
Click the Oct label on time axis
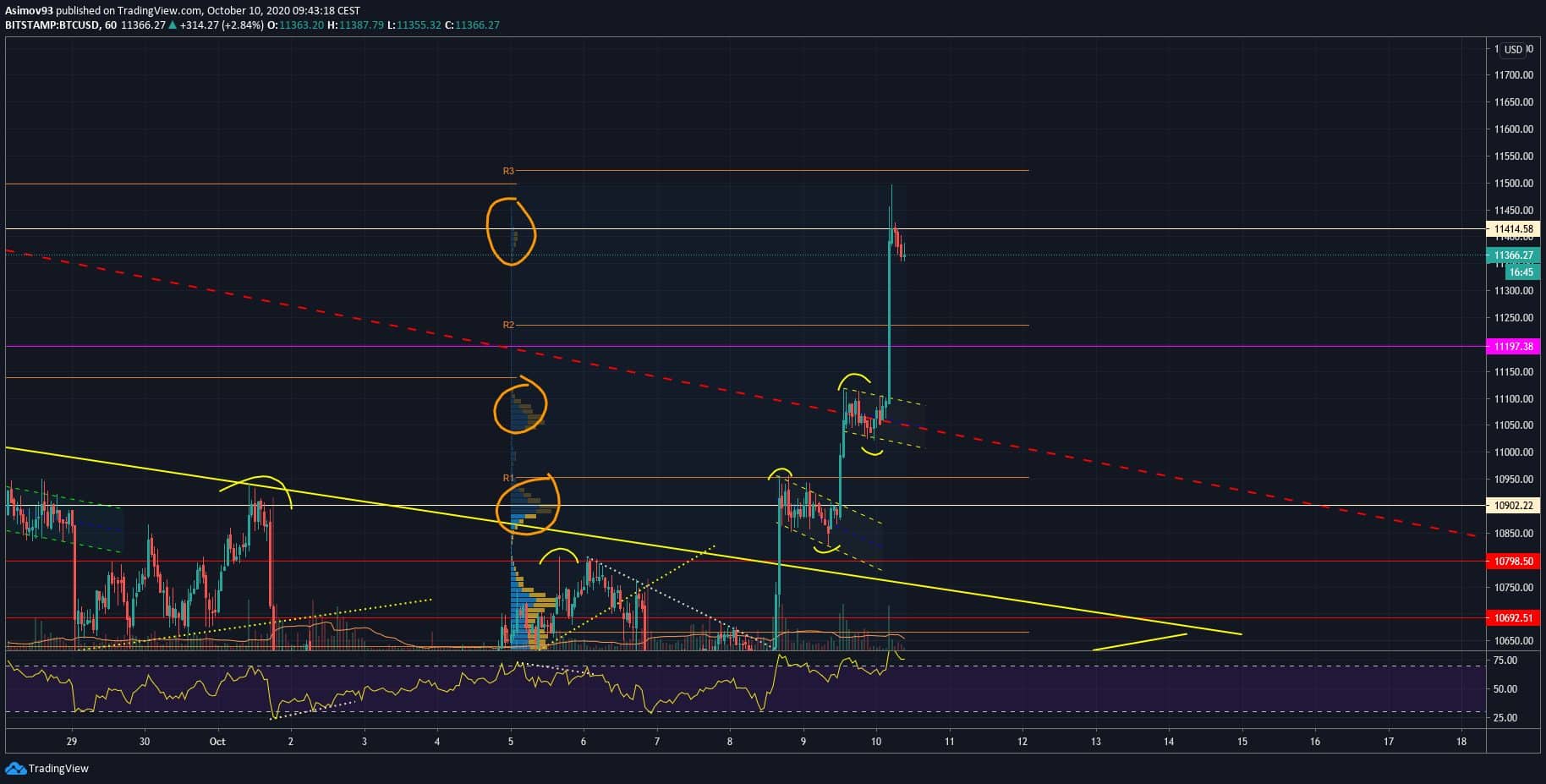217,742
